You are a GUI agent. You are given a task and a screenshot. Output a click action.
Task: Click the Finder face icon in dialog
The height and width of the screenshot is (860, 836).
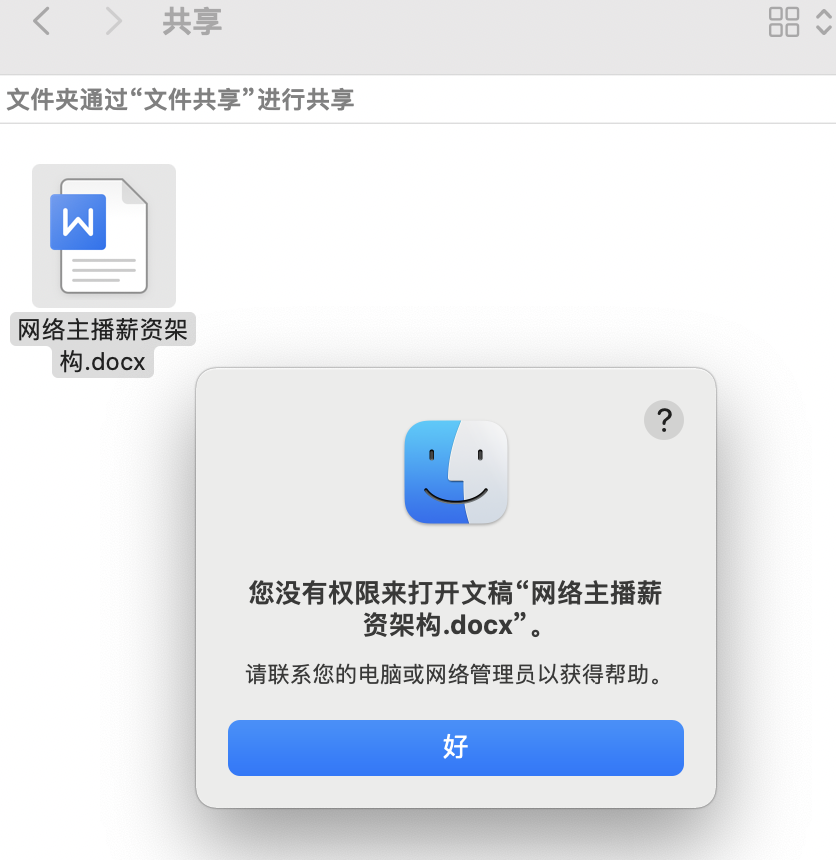pyautogui.click(x=456, y=472)
